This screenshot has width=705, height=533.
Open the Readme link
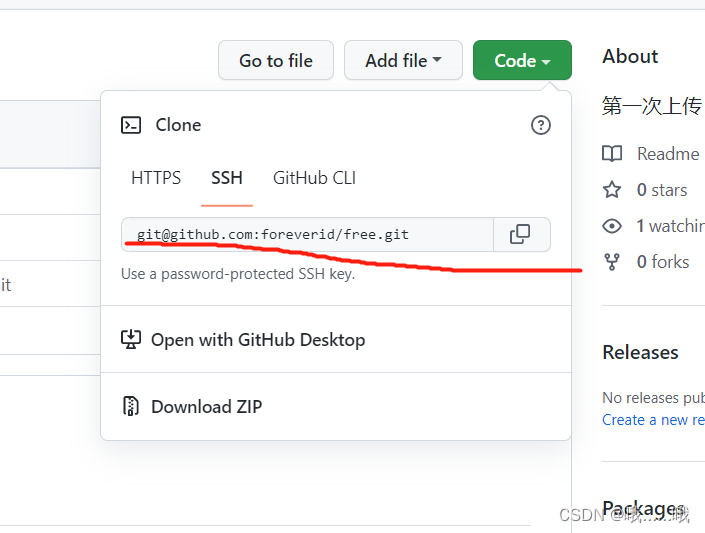coord(668,154)
